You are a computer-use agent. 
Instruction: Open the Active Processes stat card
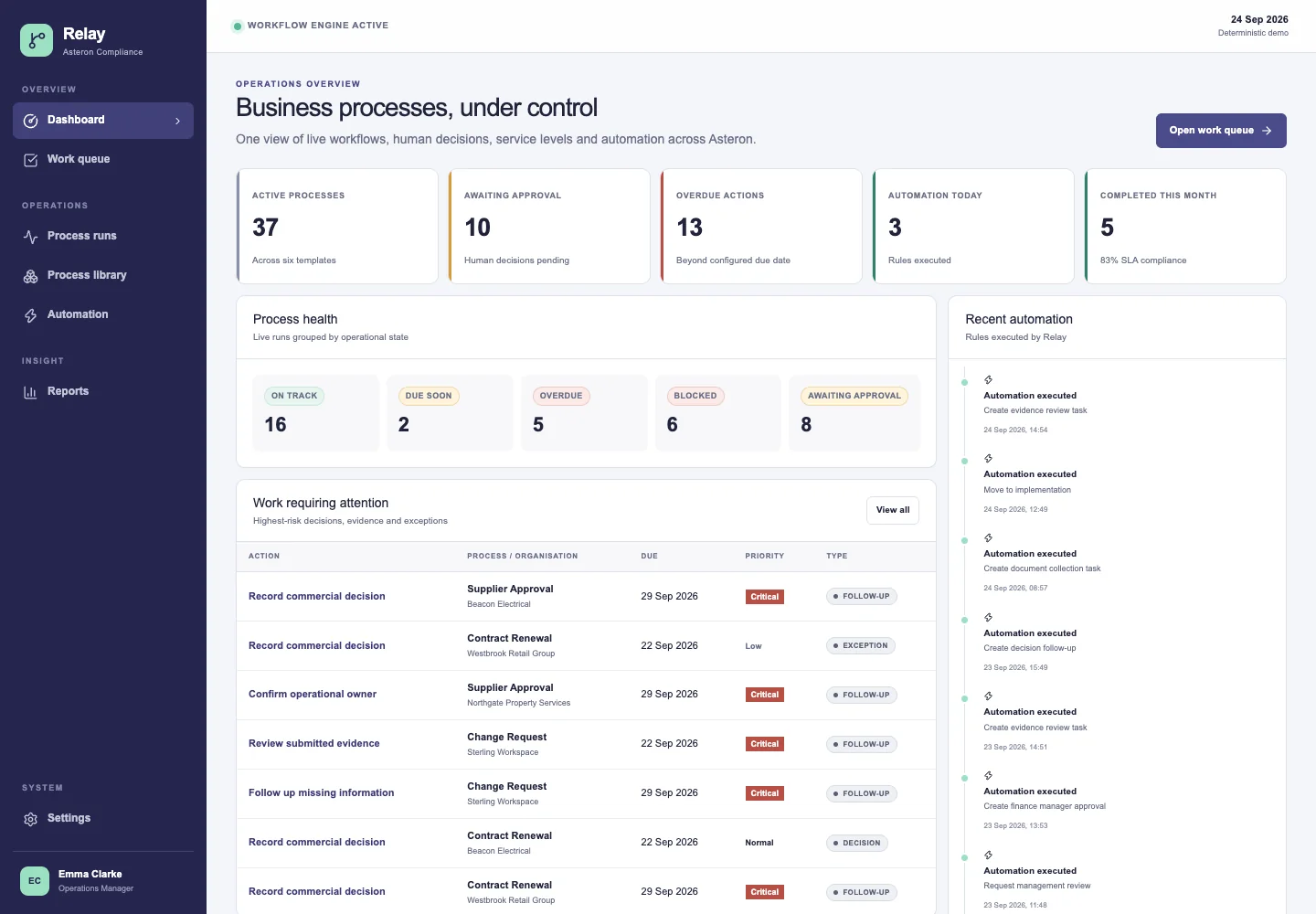click(x=337, y=227)
